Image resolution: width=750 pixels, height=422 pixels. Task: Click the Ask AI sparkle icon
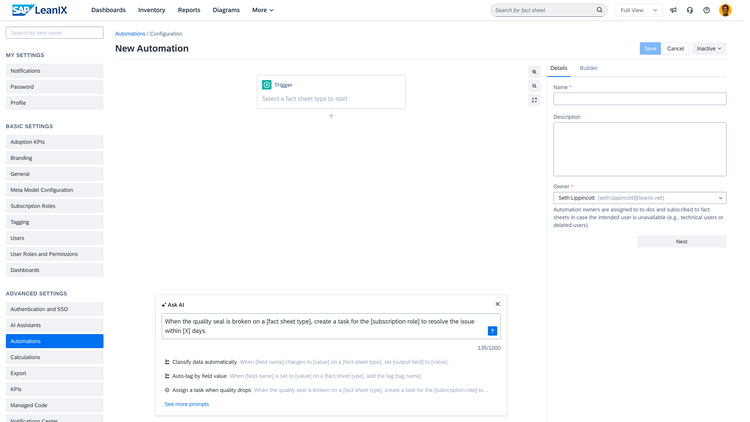point(164,305)
